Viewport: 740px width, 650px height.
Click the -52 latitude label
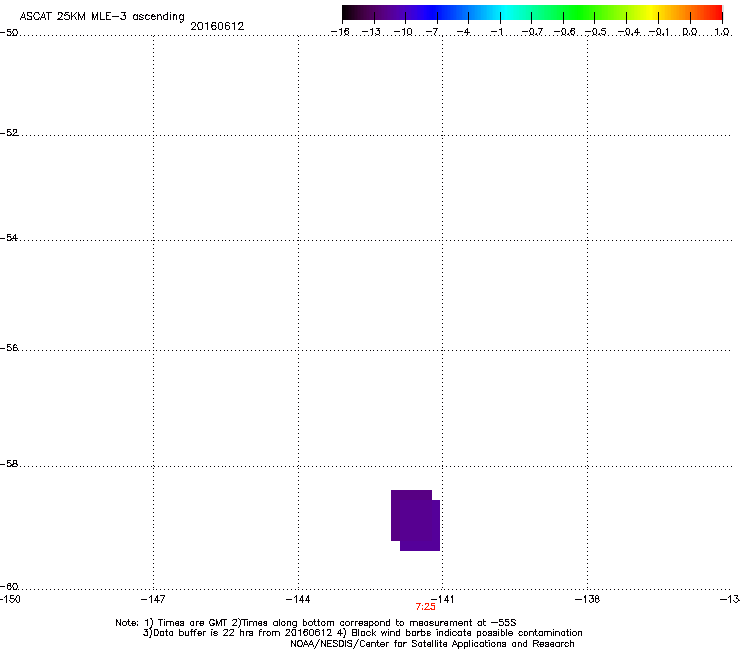point(9,133)
